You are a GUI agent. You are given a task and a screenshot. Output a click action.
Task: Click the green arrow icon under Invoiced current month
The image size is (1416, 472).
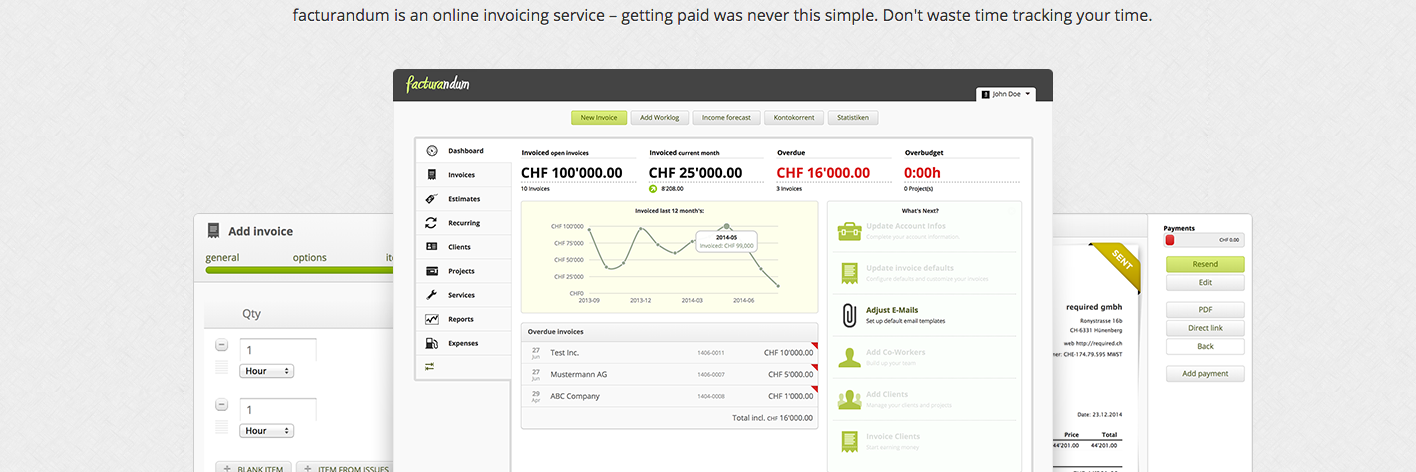(653, 188)
